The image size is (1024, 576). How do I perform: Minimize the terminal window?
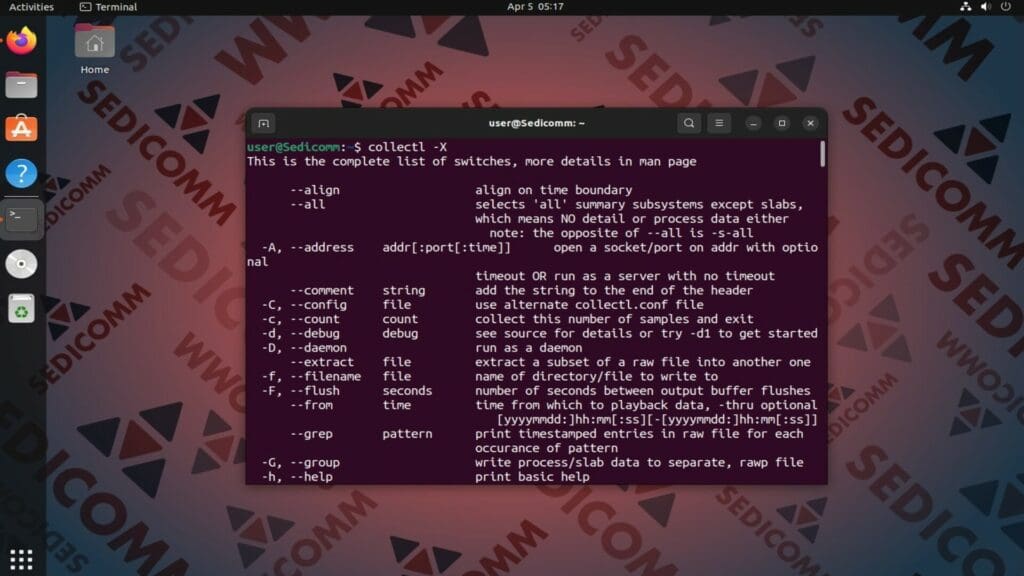[x=753, y=123]
